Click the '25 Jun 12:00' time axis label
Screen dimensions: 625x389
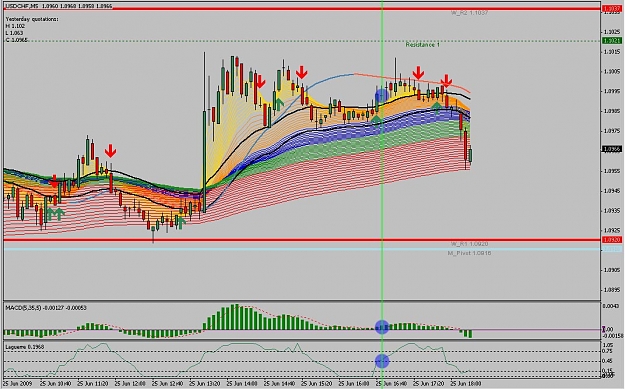130,384
